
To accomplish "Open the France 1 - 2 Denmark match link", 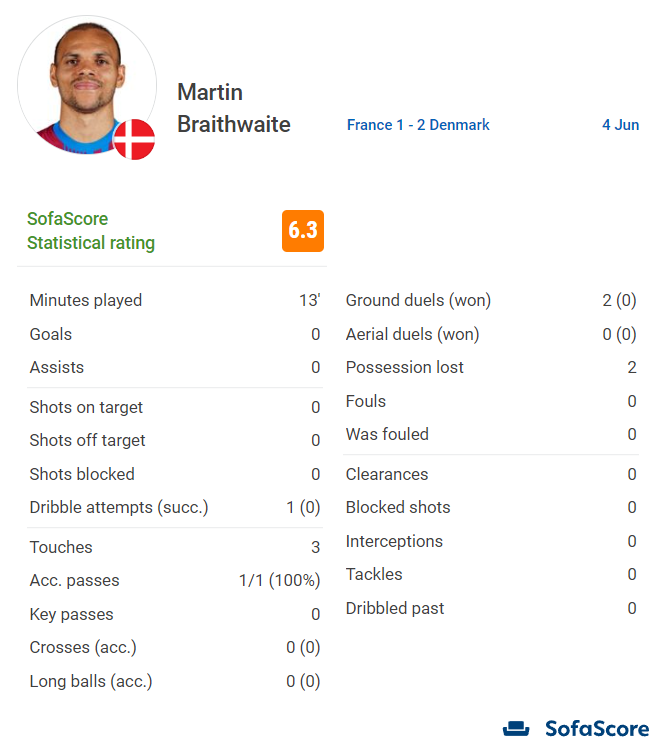I will pos(418,125).
